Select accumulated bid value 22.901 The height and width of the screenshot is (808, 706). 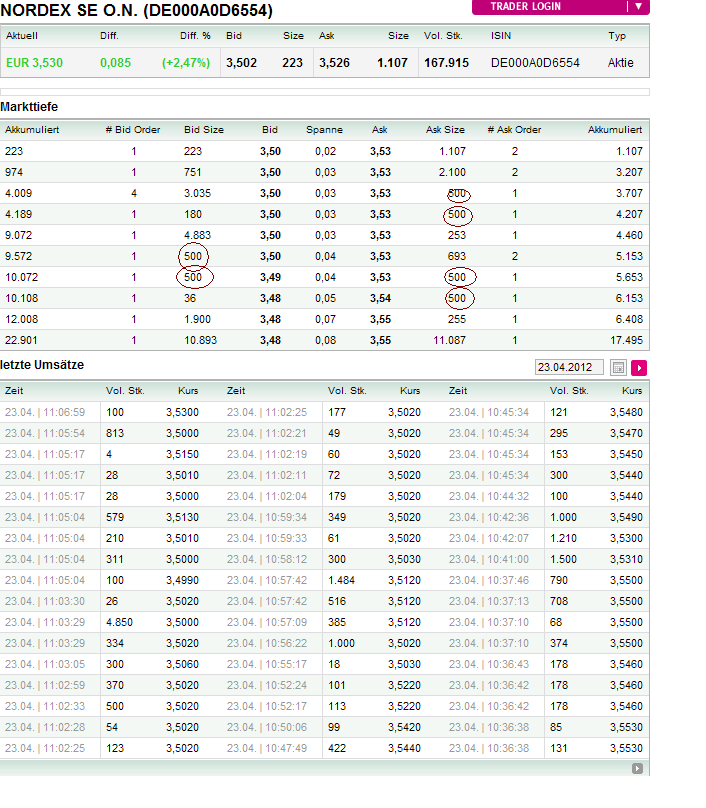21,341
